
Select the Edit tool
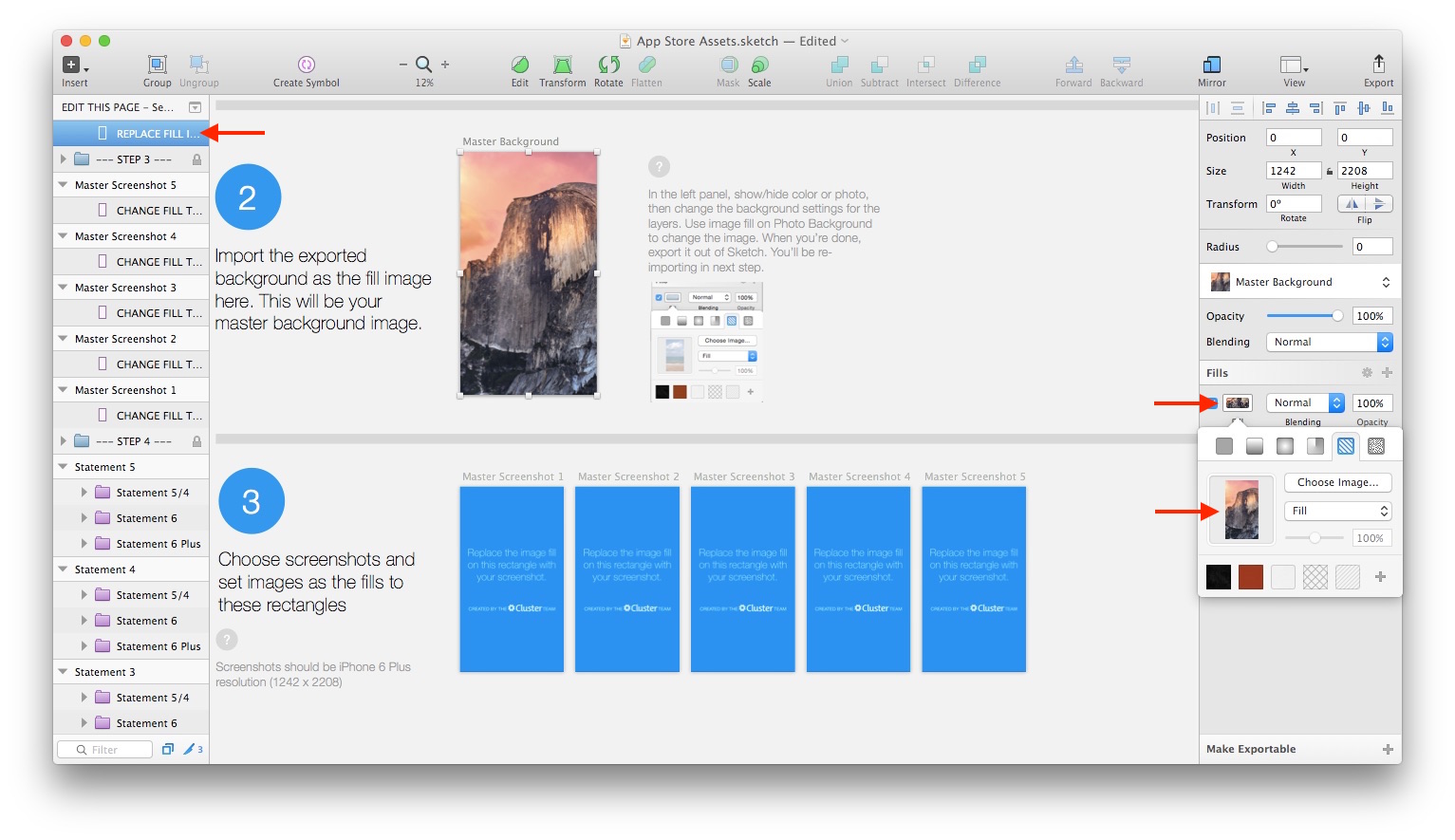tap(520, 65)
